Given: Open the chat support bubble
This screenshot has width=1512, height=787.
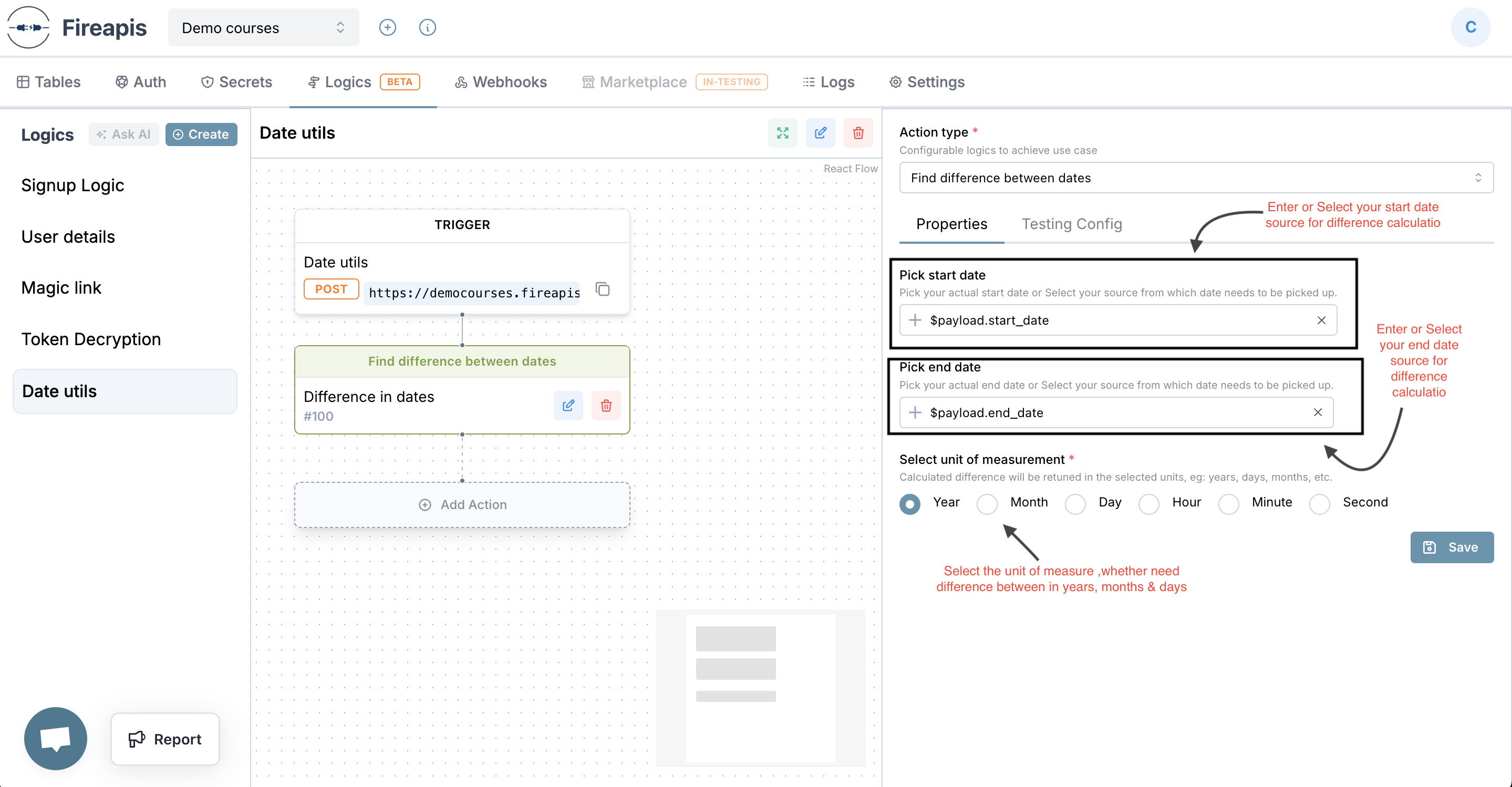Looking at the screenshot, I should pyautogui.click(x=56, y=738).
